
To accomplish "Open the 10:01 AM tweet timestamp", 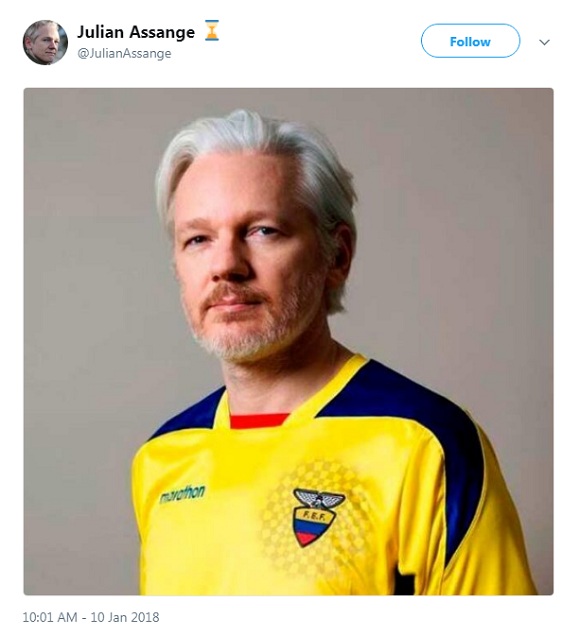I will tap(49, 617).
